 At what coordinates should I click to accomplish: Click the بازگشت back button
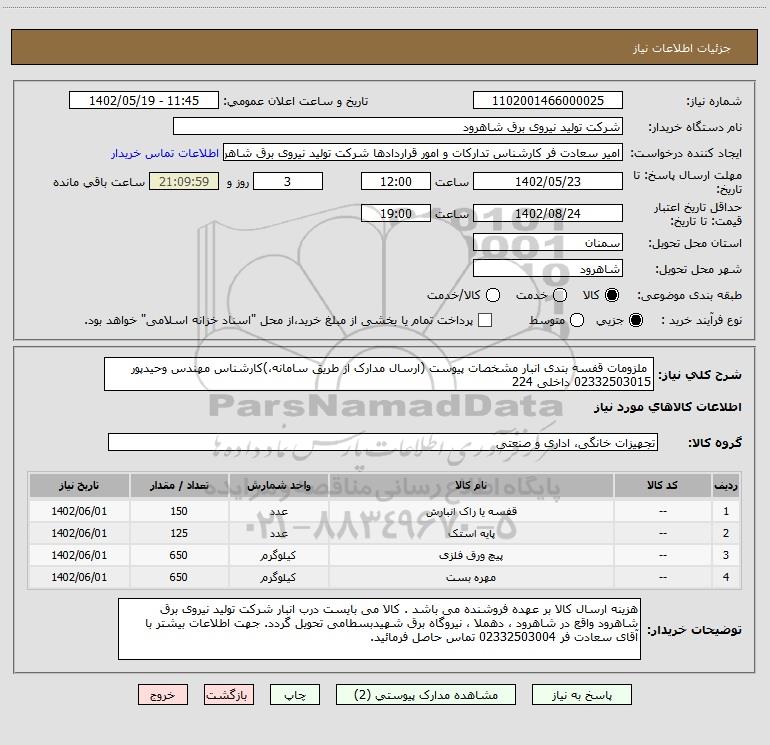(229, 695)
